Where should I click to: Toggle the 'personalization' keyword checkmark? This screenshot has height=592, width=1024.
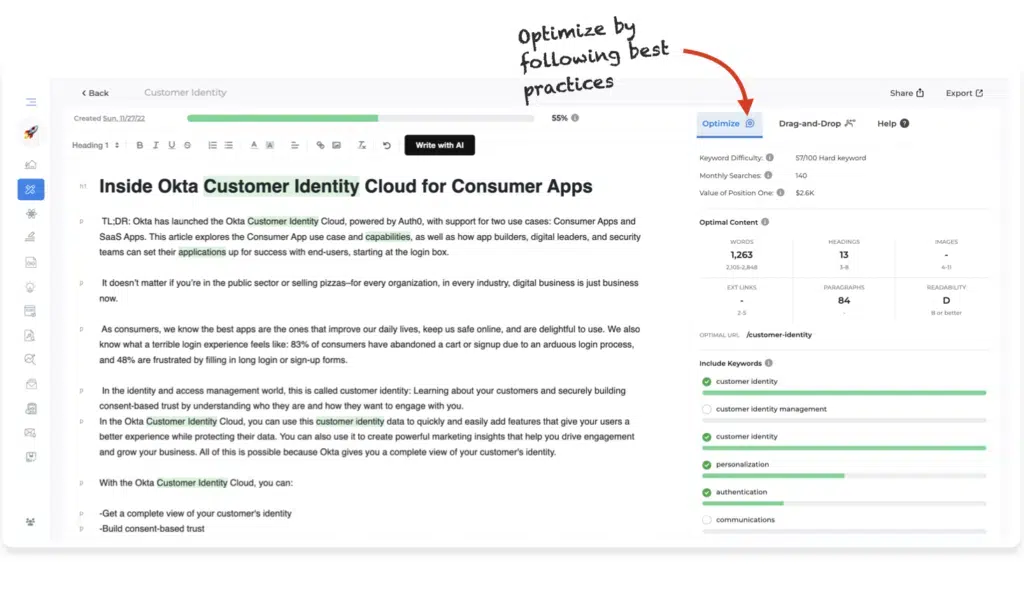[707, 465]
